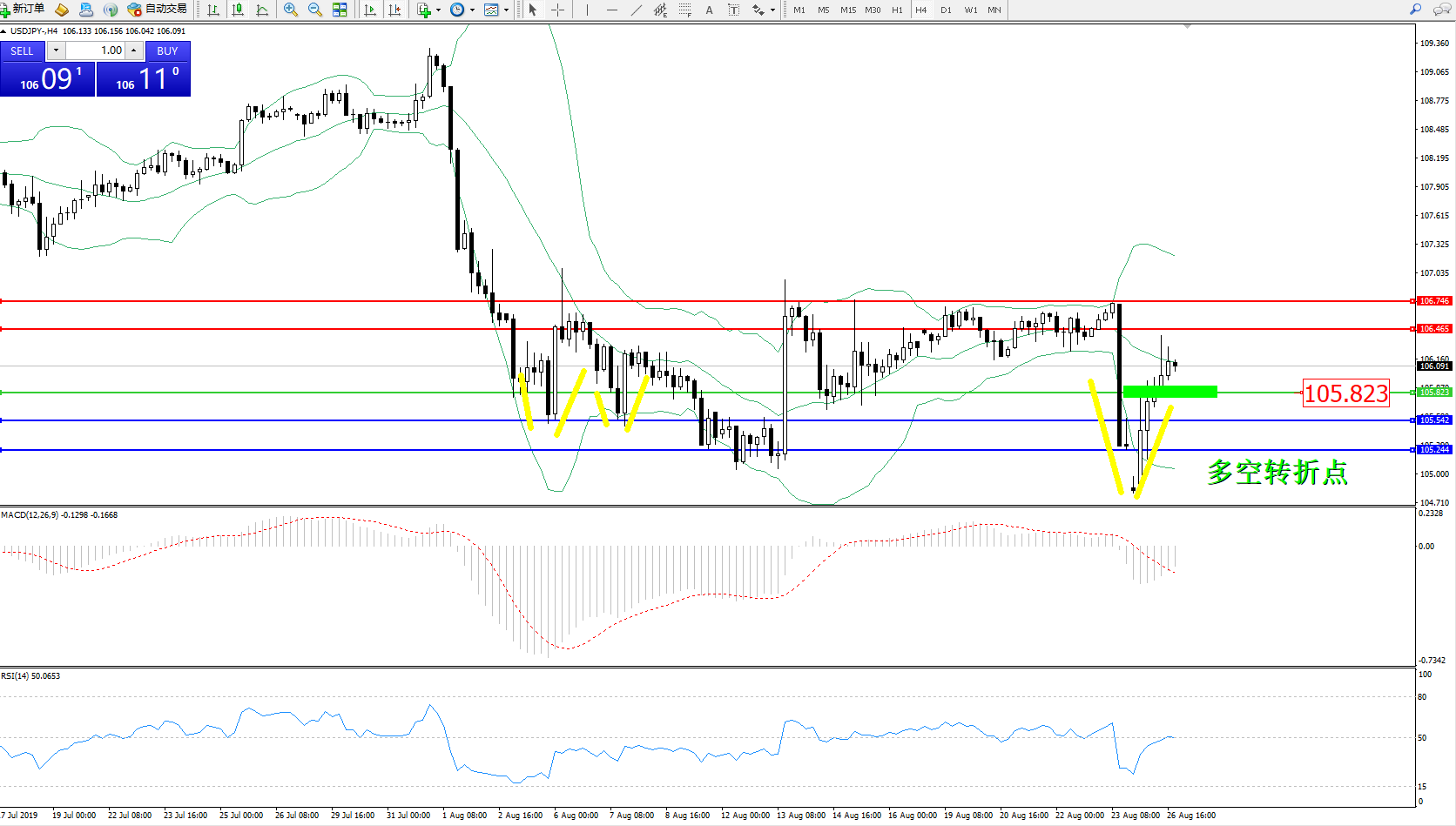Pick the trendline drawing tool
Viewport: 1456px width, 826px height.
pyautogui.click(x=637, y=10)
